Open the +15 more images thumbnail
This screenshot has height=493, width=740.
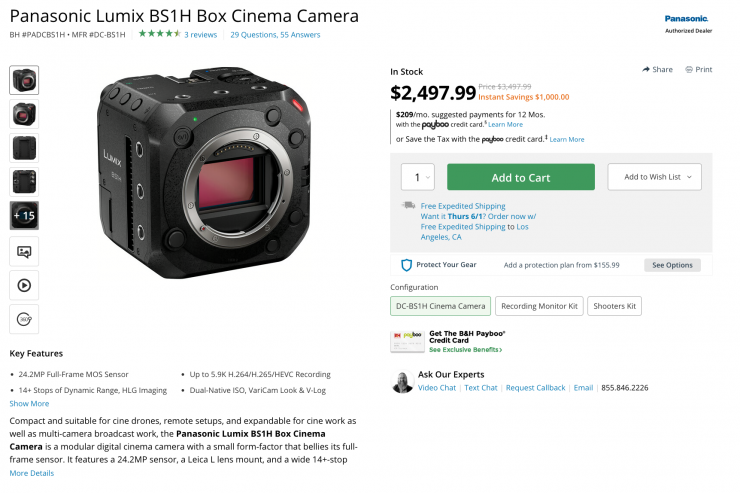(x=24, y=216)
